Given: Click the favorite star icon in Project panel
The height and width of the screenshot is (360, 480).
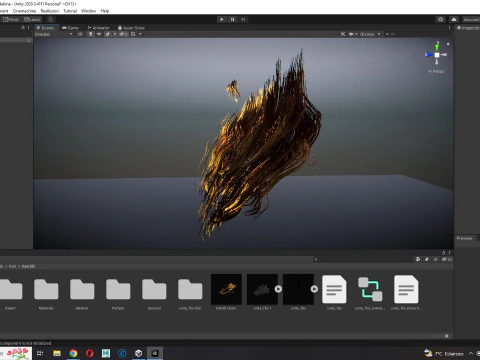Looking at the screenshot, I should [435, 259].
